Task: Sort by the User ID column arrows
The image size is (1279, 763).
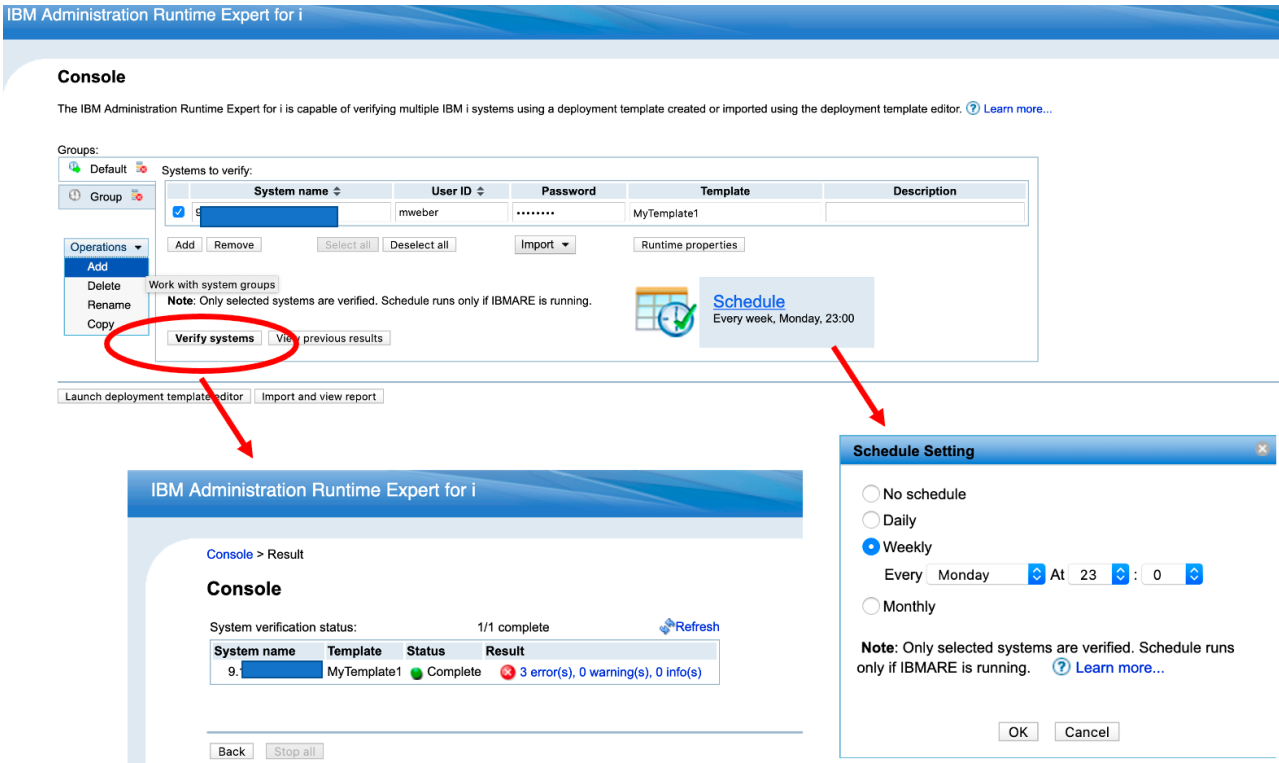Action: [480, 191]
